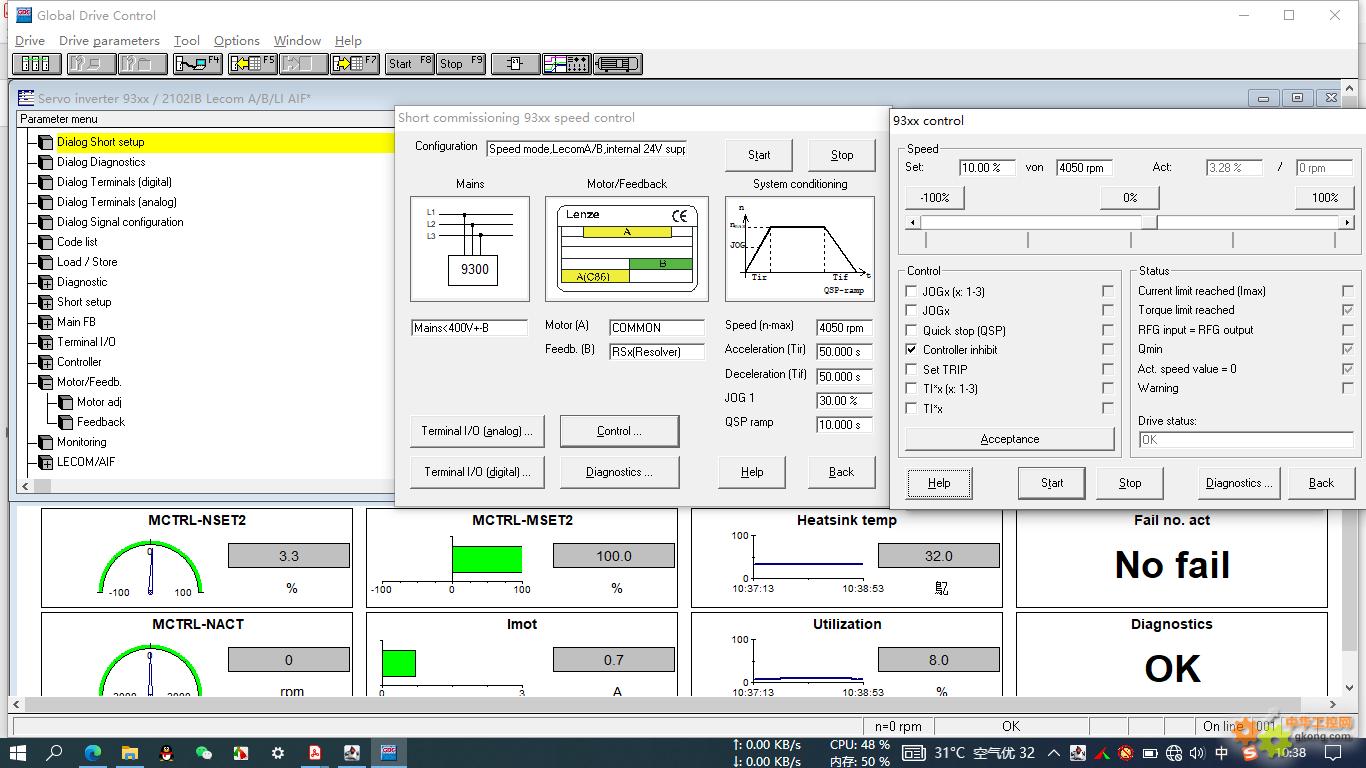Click the Control ... button

tap(619, 431)
